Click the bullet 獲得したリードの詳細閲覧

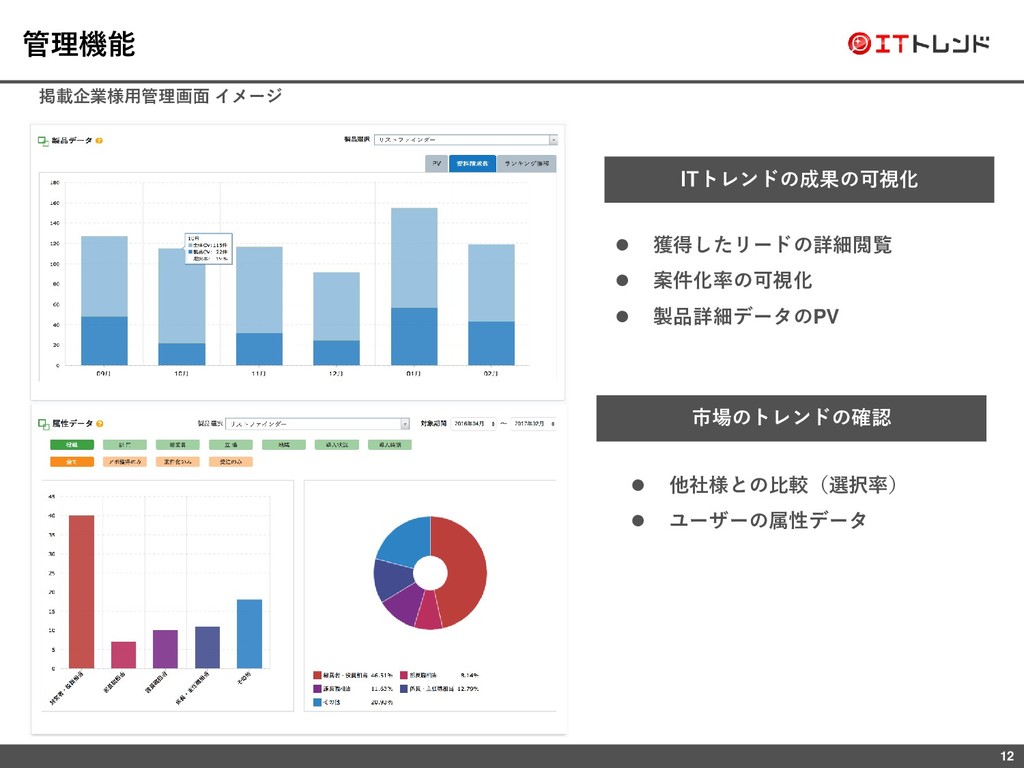[773, 245]
